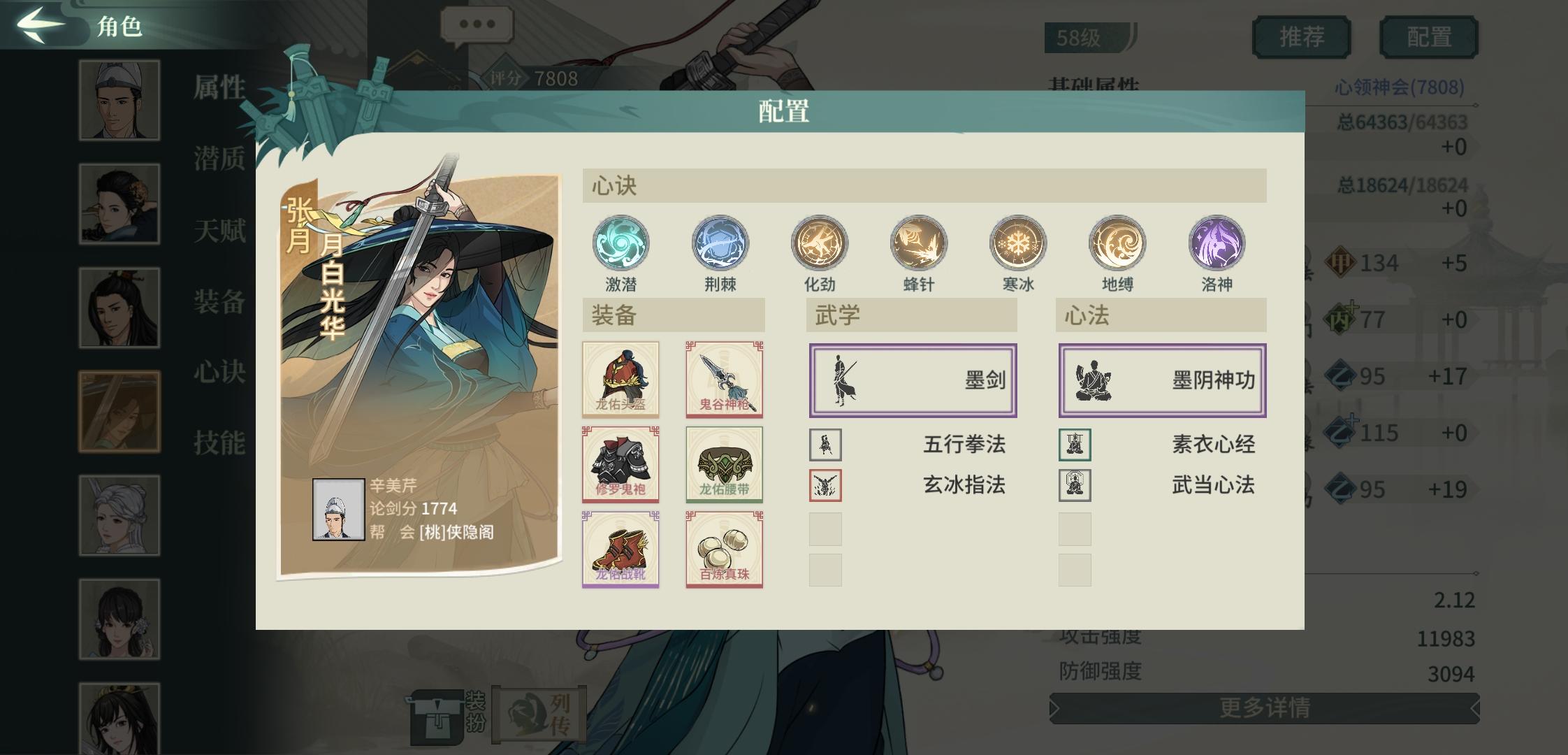Open the 鬼谷神枪 weapon slot

click(725, 380)
